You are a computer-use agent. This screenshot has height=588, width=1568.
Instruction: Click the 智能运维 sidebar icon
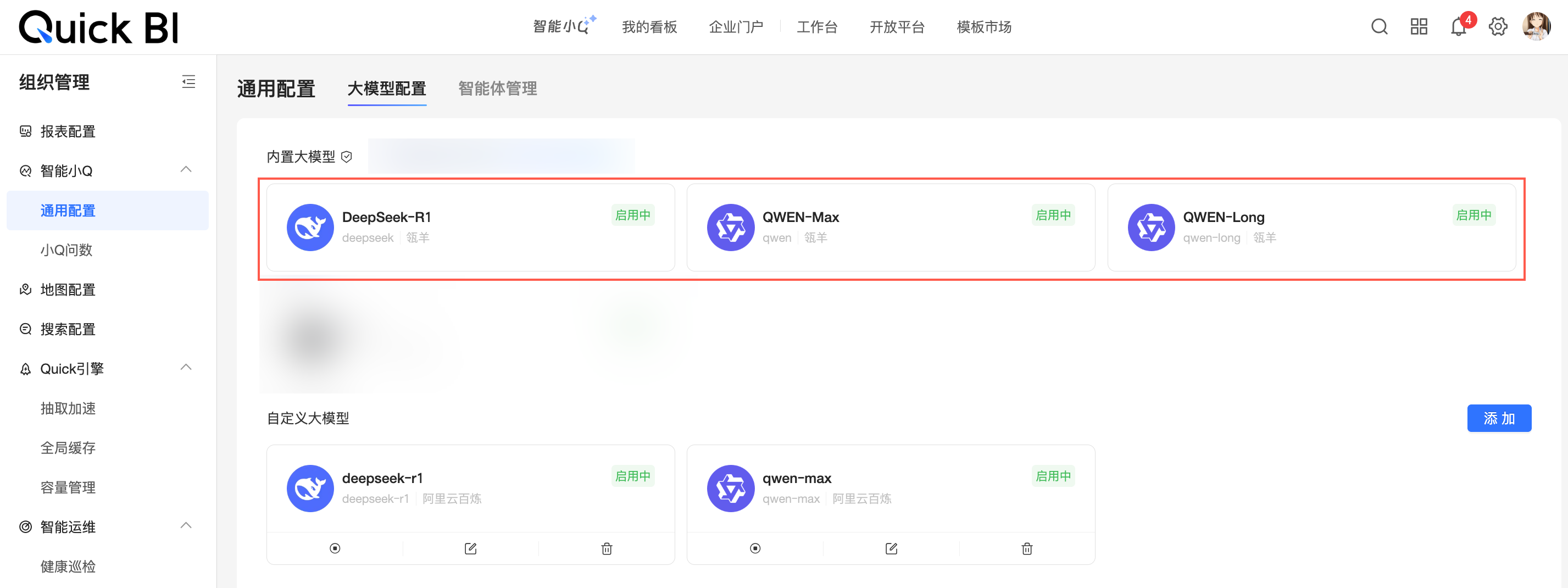pyautogui.click(x=26, y=527)
